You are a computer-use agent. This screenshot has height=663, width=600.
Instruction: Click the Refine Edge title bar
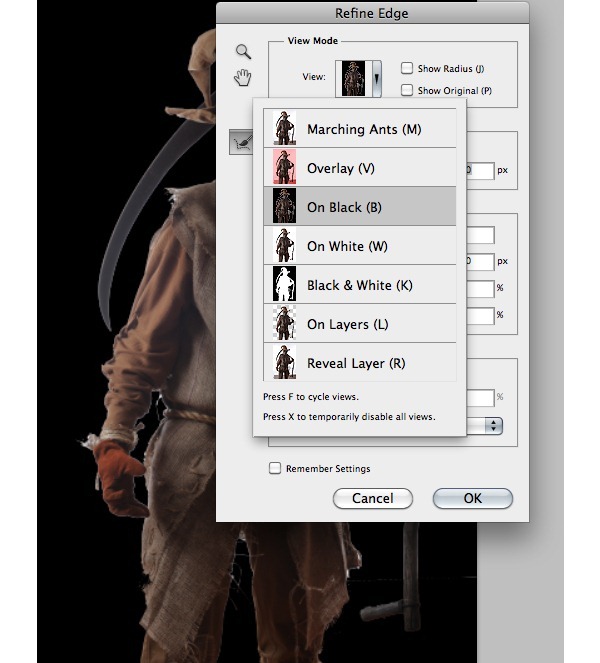tap(372, 13)
